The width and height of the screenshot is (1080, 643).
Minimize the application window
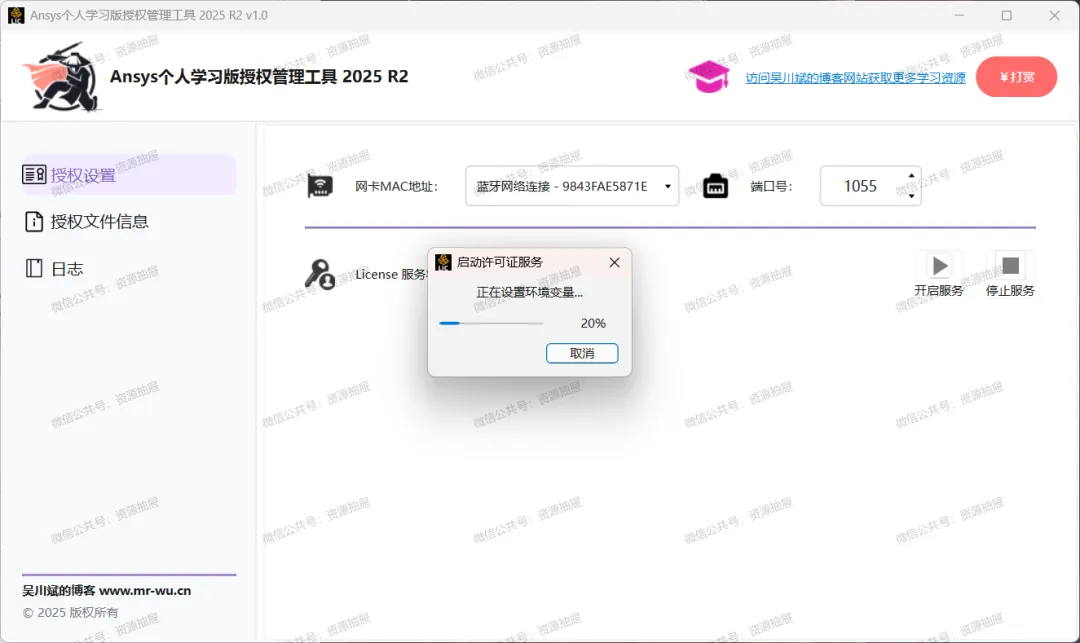[959, 15]
